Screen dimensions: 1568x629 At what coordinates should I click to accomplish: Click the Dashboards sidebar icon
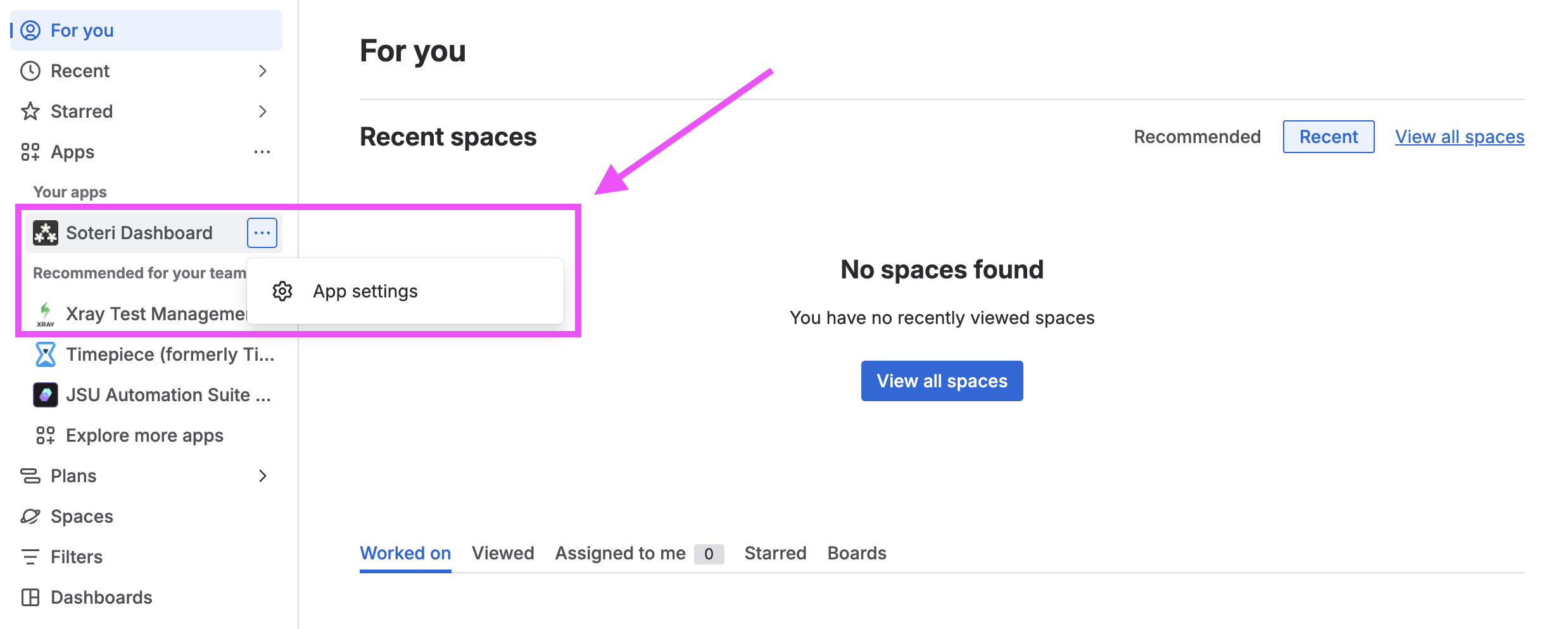(x=30, y=597)
